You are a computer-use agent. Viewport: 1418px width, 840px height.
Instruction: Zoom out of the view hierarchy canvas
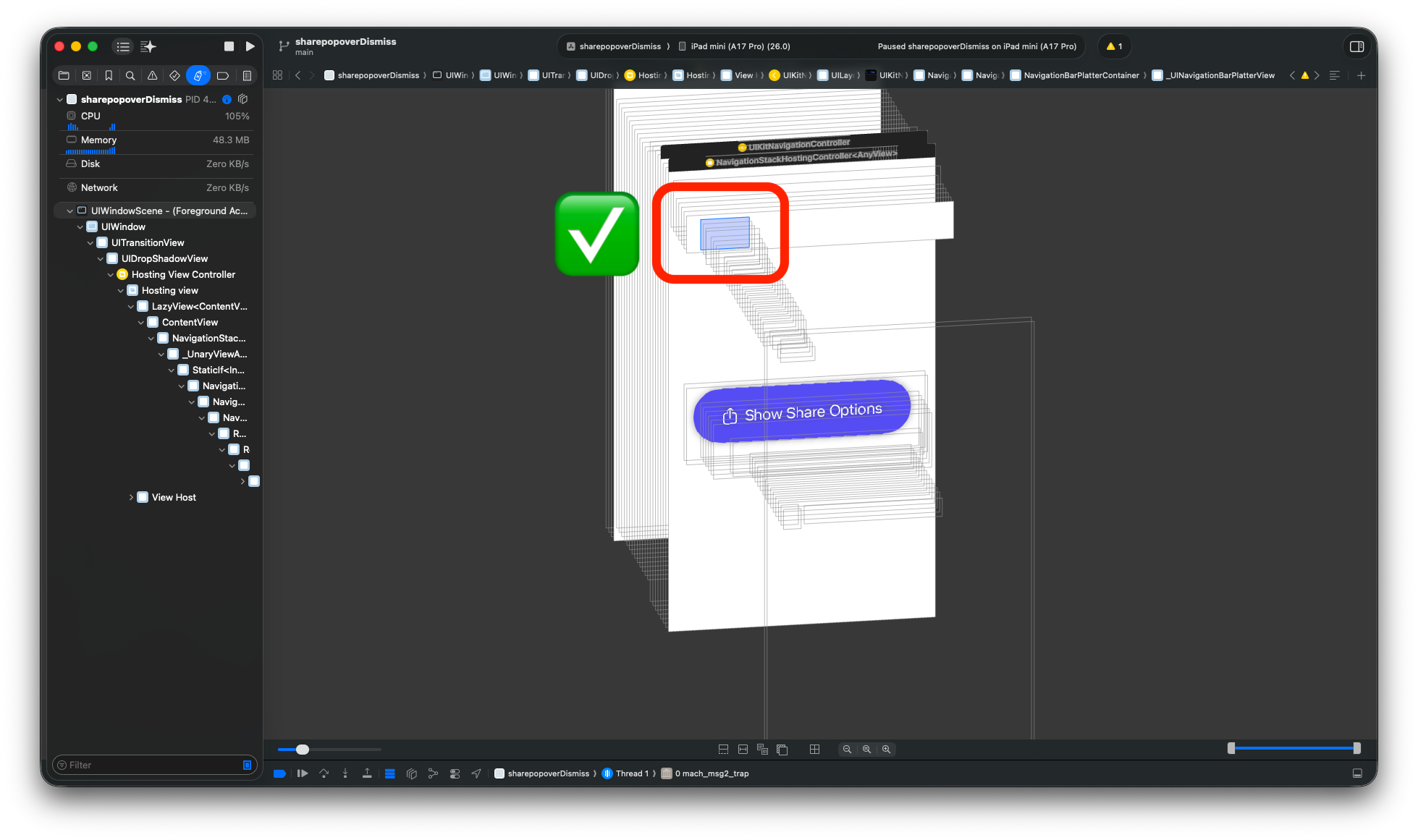click(847, 750)
